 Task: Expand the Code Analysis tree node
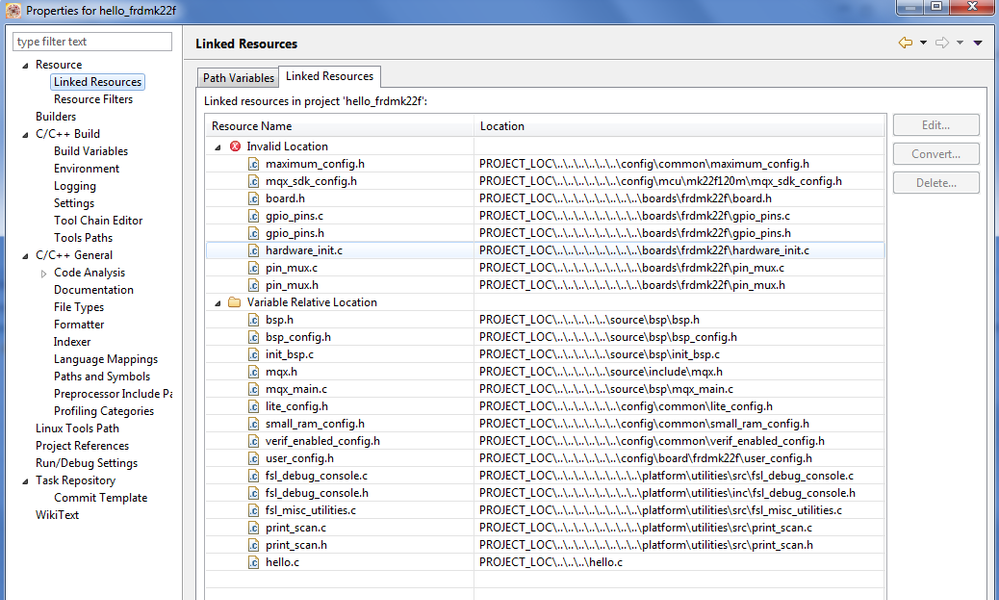[x=43, y=273]
